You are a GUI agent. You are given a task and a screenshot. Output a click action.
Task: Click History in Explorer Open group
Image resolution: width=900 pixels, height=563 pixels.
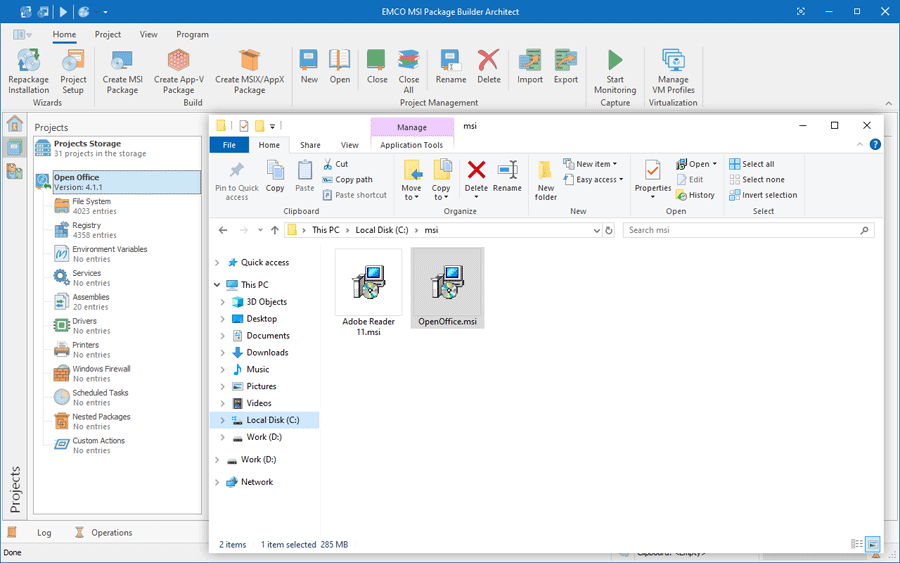[696, 195]
